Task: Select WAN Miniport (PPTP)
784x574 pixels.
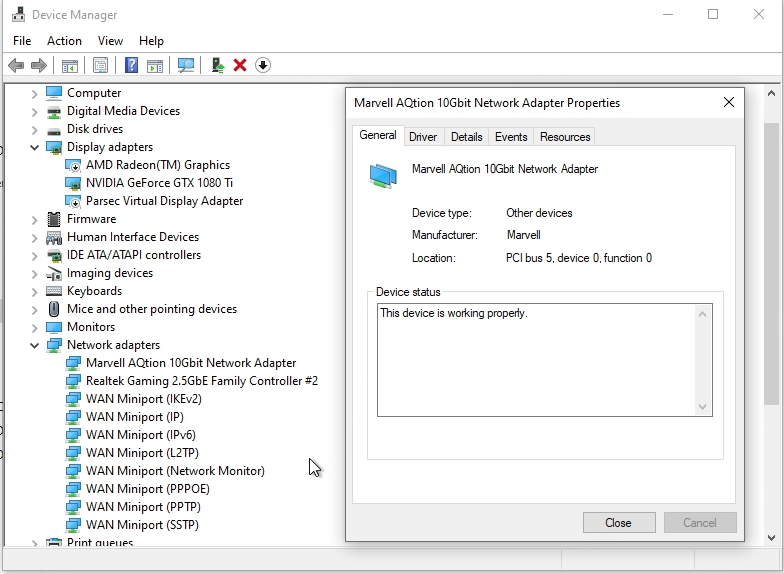Action: pyautogui.click(x=144, y=507)
